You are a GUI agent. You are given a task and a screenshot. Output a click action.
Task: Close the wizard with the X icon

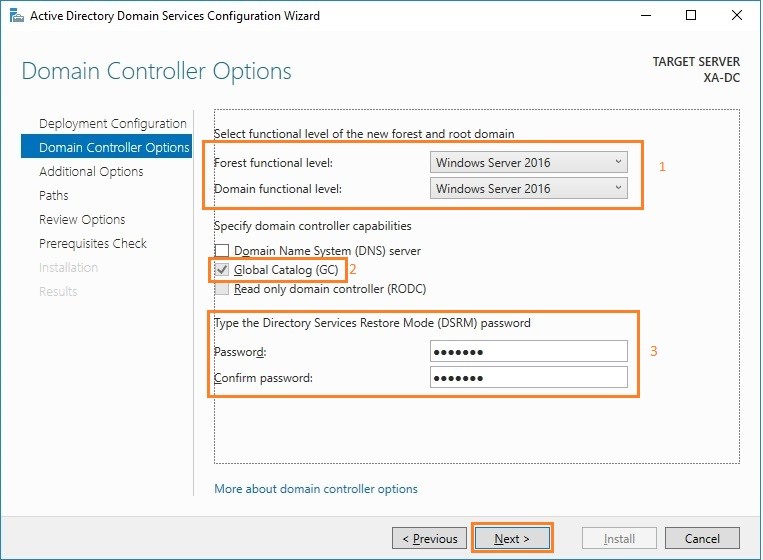[737, 16]
